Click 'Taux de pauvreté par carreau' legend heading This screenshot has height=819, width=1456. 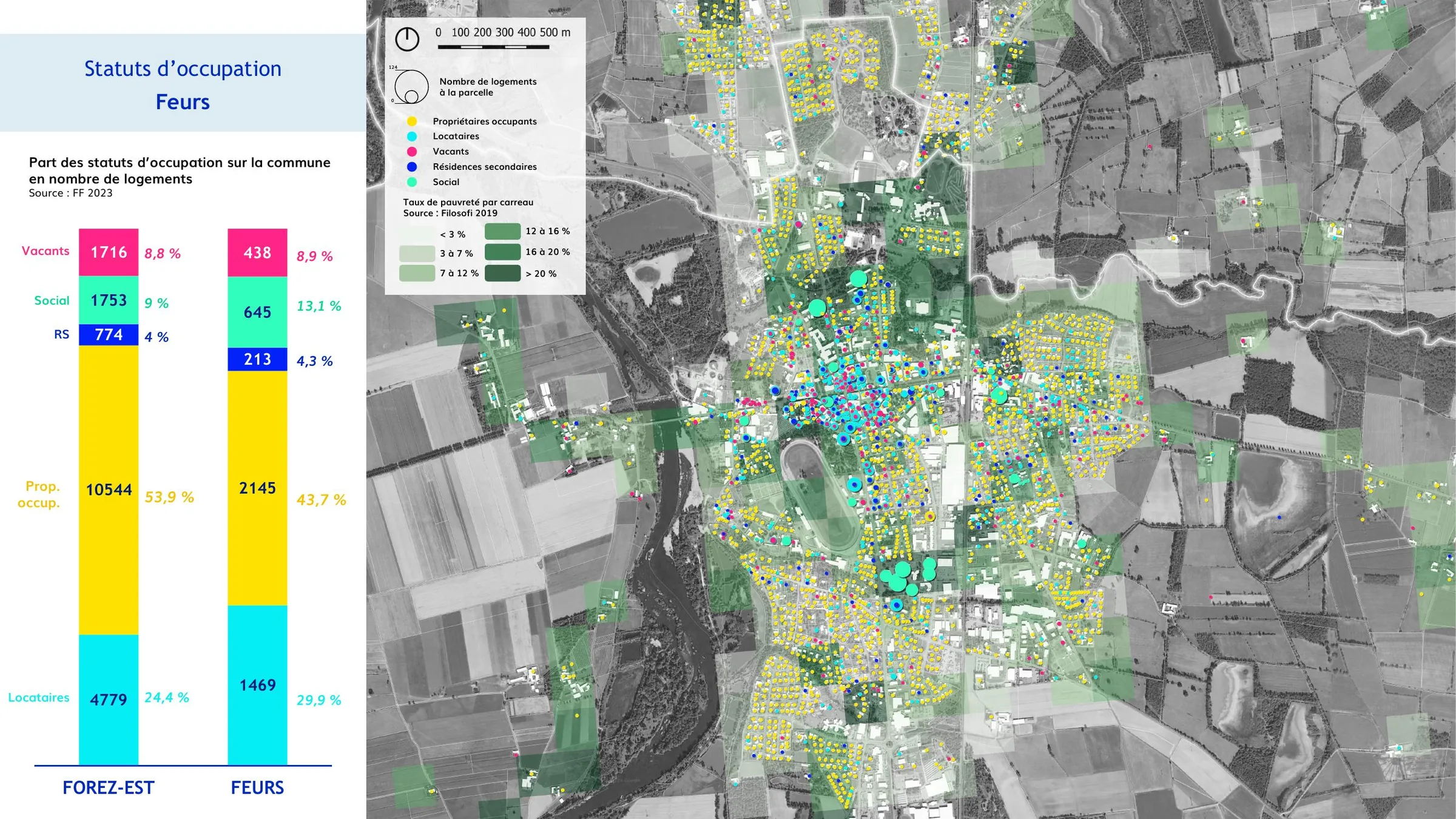[468, 203]
